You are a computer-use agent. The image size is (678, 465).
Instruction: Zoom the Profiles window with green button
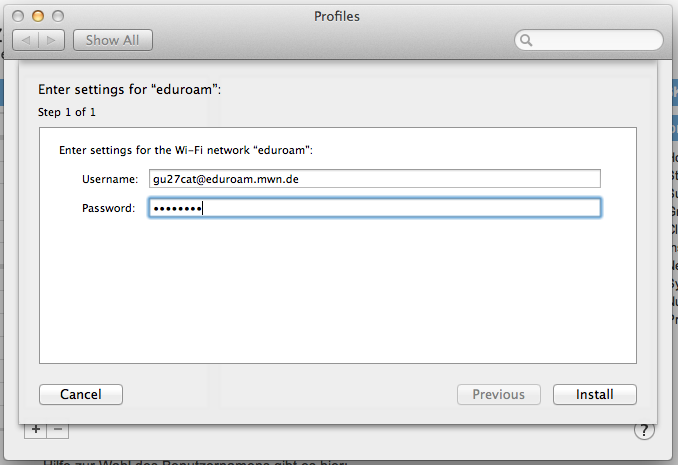pos(58,17)
